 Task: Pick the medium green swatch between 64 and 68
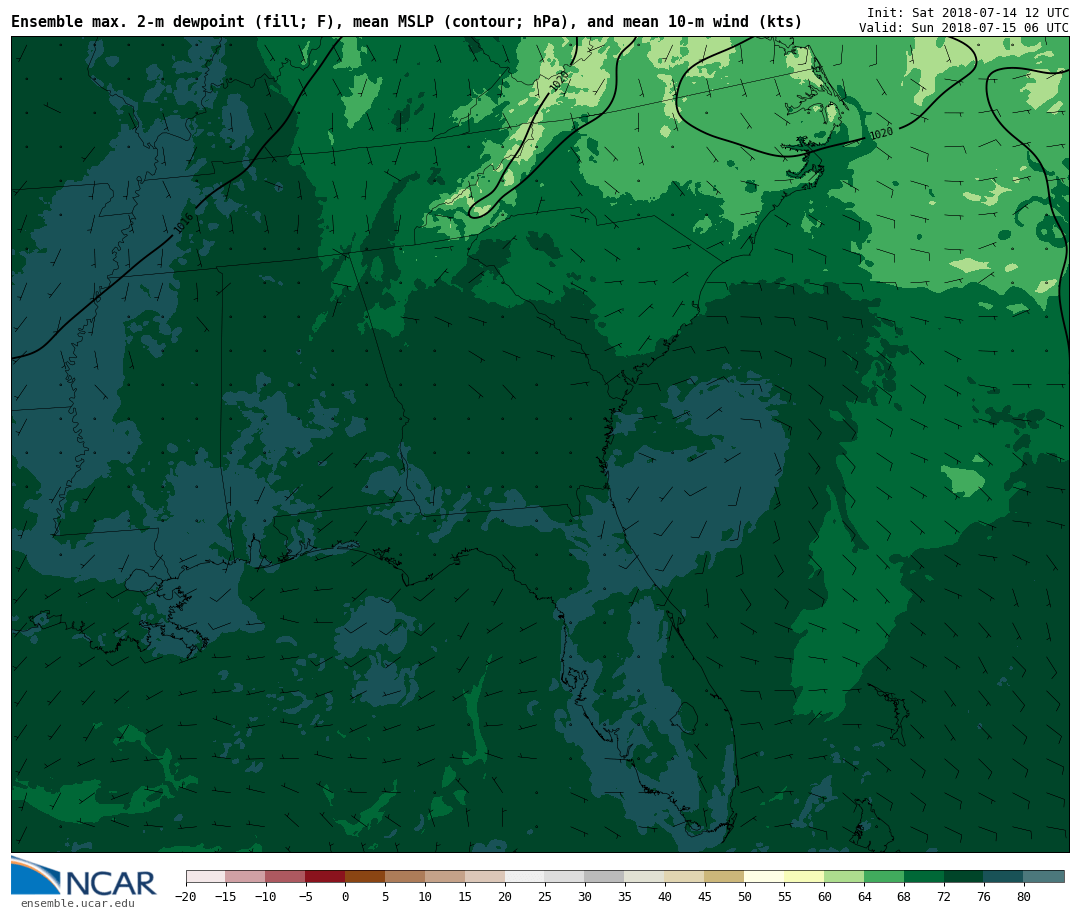pyautogui.click(x=884, y=877)
